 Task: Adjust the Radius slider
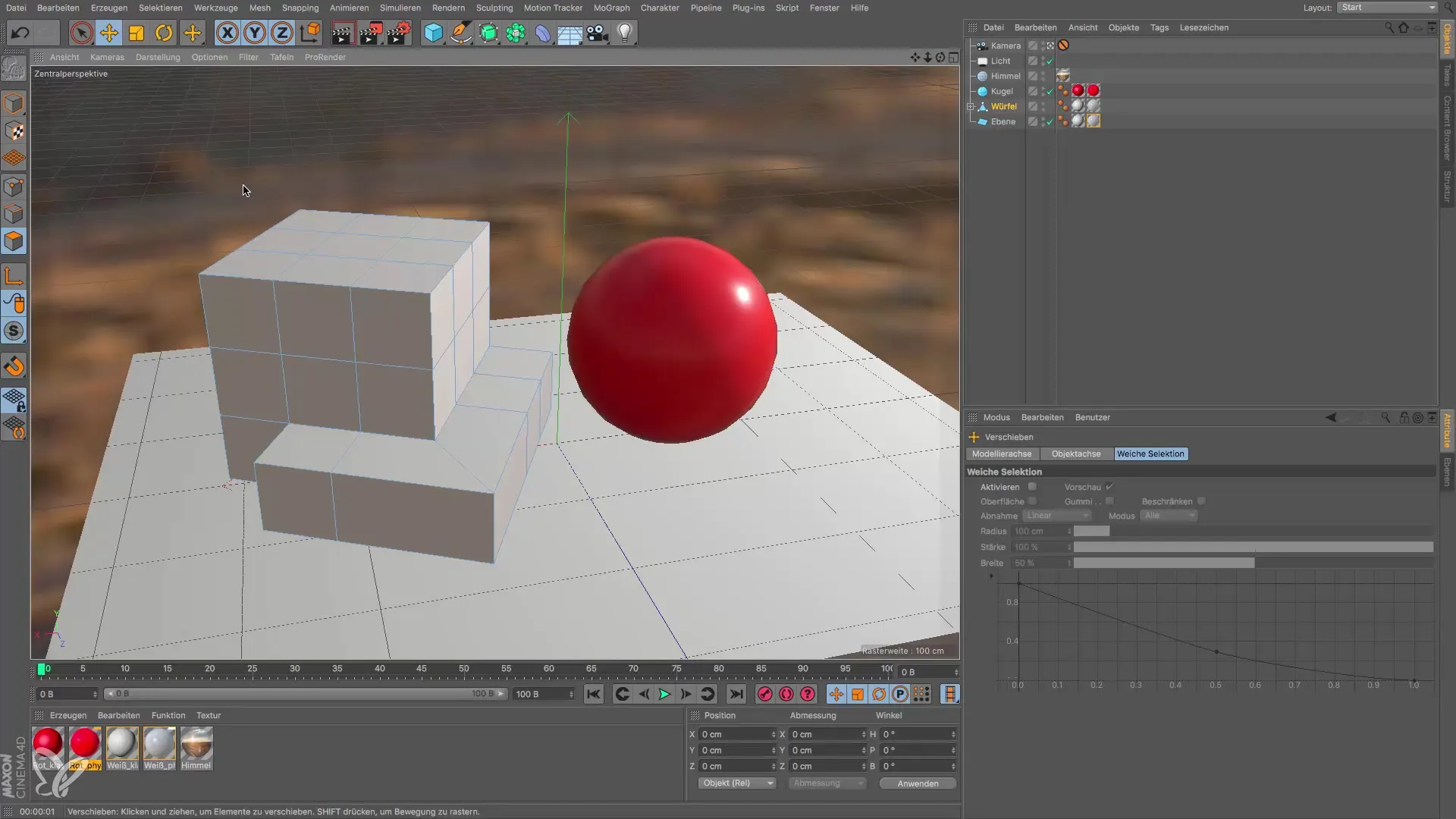[1253, 531]
